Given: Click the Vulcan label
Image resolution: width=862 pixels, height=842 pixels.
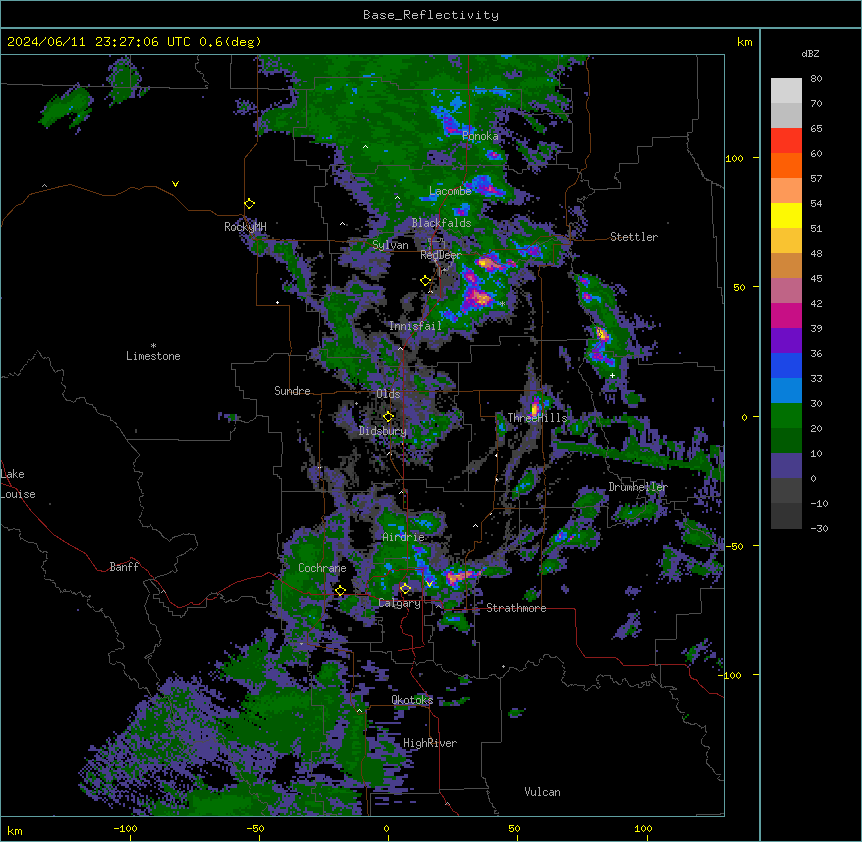Looking at the screenshot, I should point(543,792).
